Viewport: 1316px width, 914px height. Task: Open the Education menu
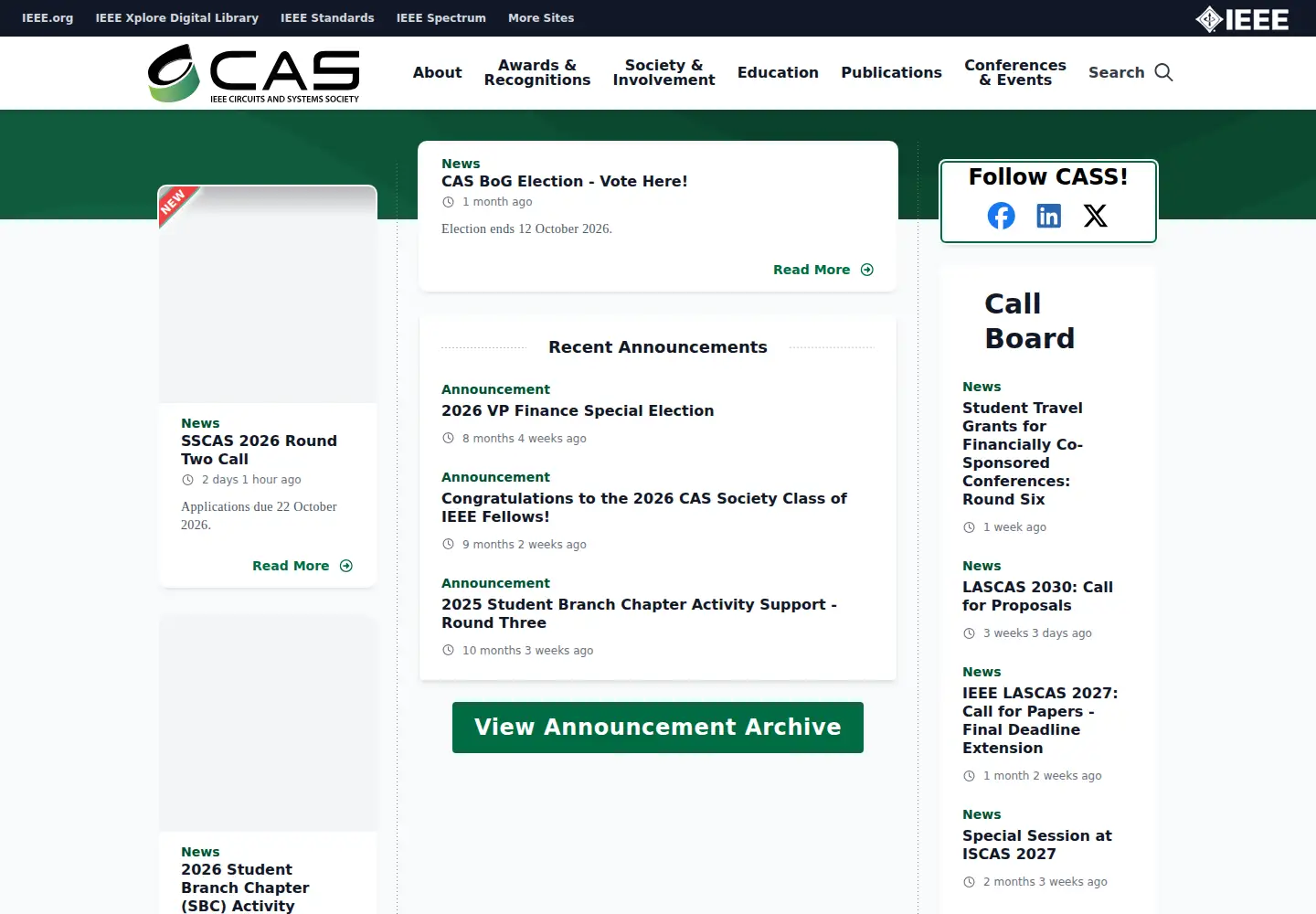point(778,72)
